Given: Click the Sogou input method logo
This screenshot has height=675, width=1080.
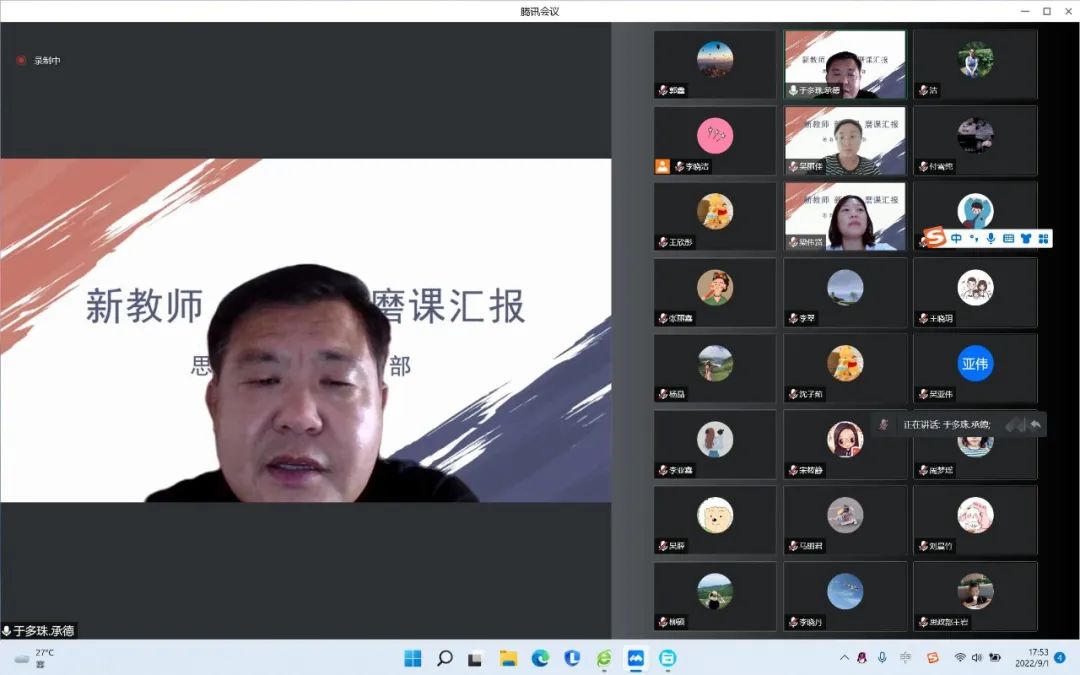Looking at the screenshot, I should pos(934,238).
